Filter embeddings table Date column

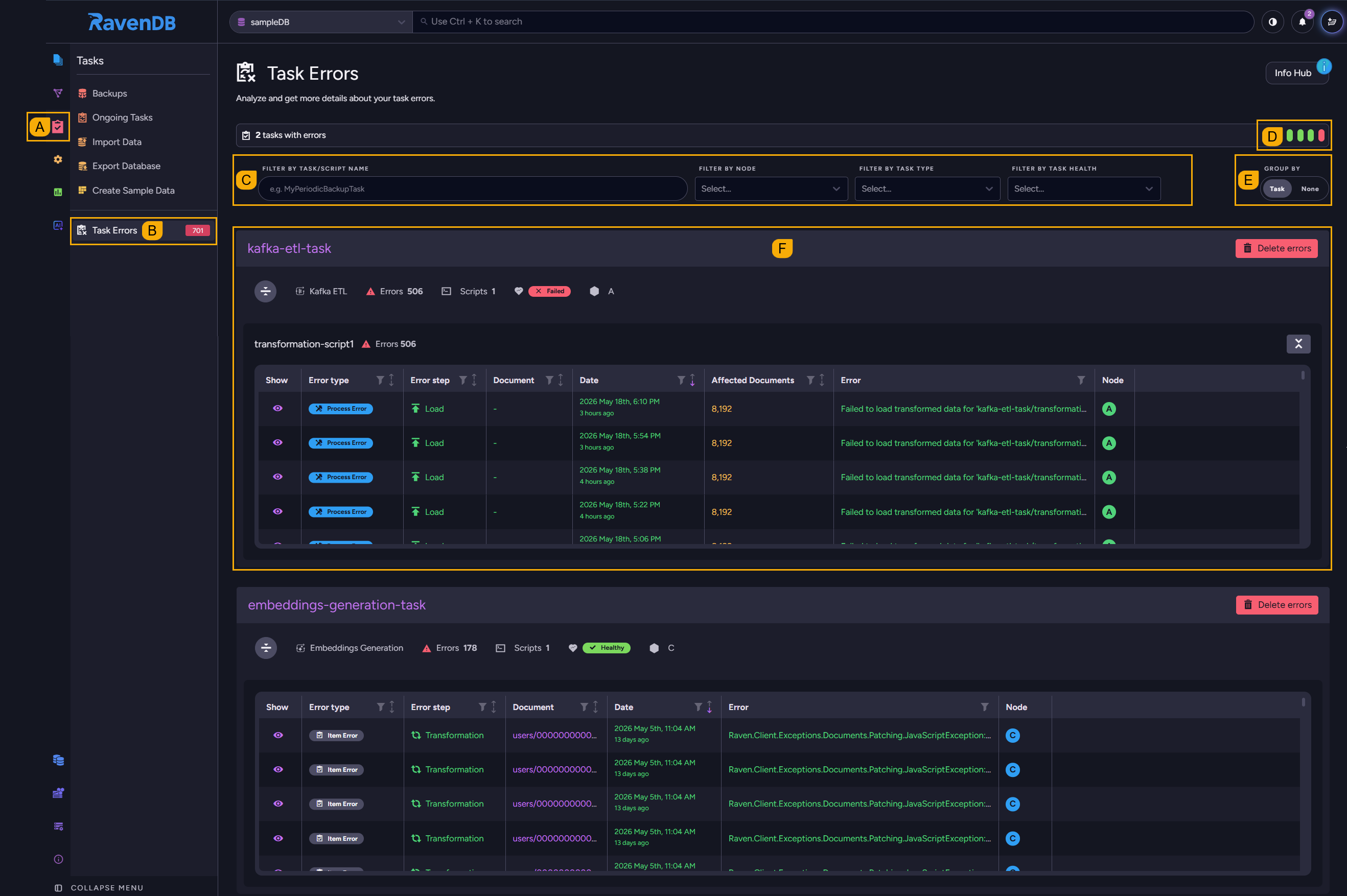tap(699, 707)
